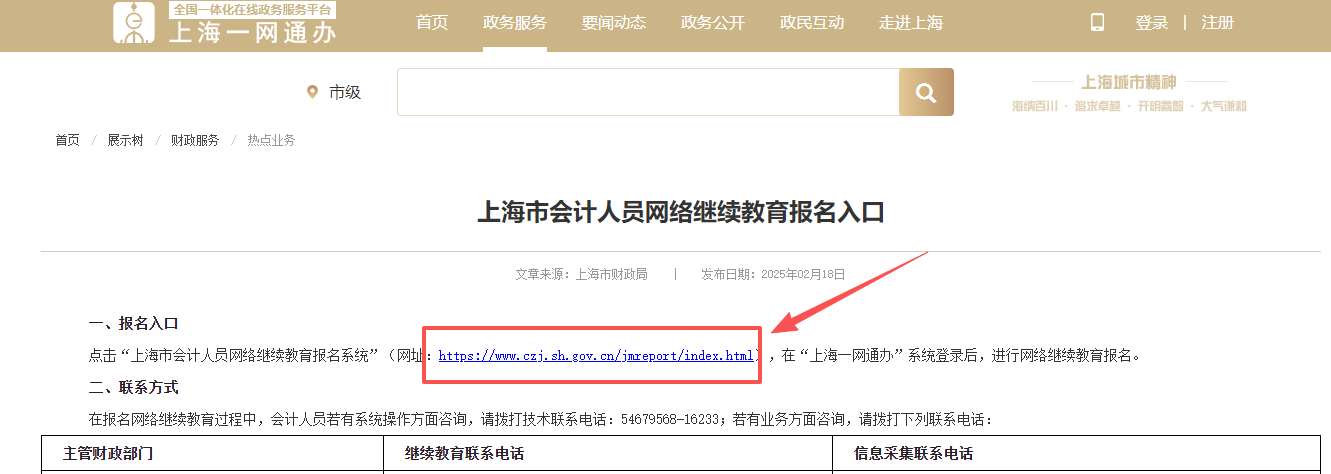Focus the search input field
This screenshot has width=1331, height=474.
648,92
